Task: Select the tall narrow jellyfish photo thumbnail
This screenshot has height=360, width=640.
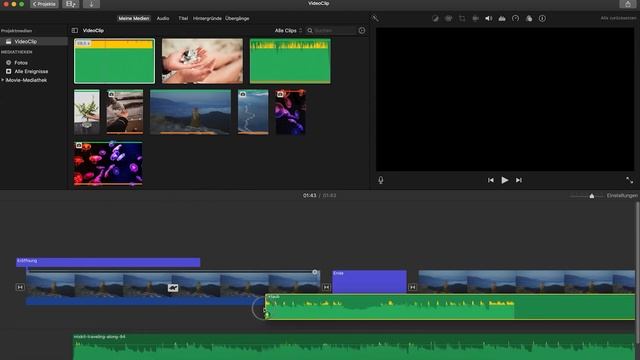Action: pos(290,112)
